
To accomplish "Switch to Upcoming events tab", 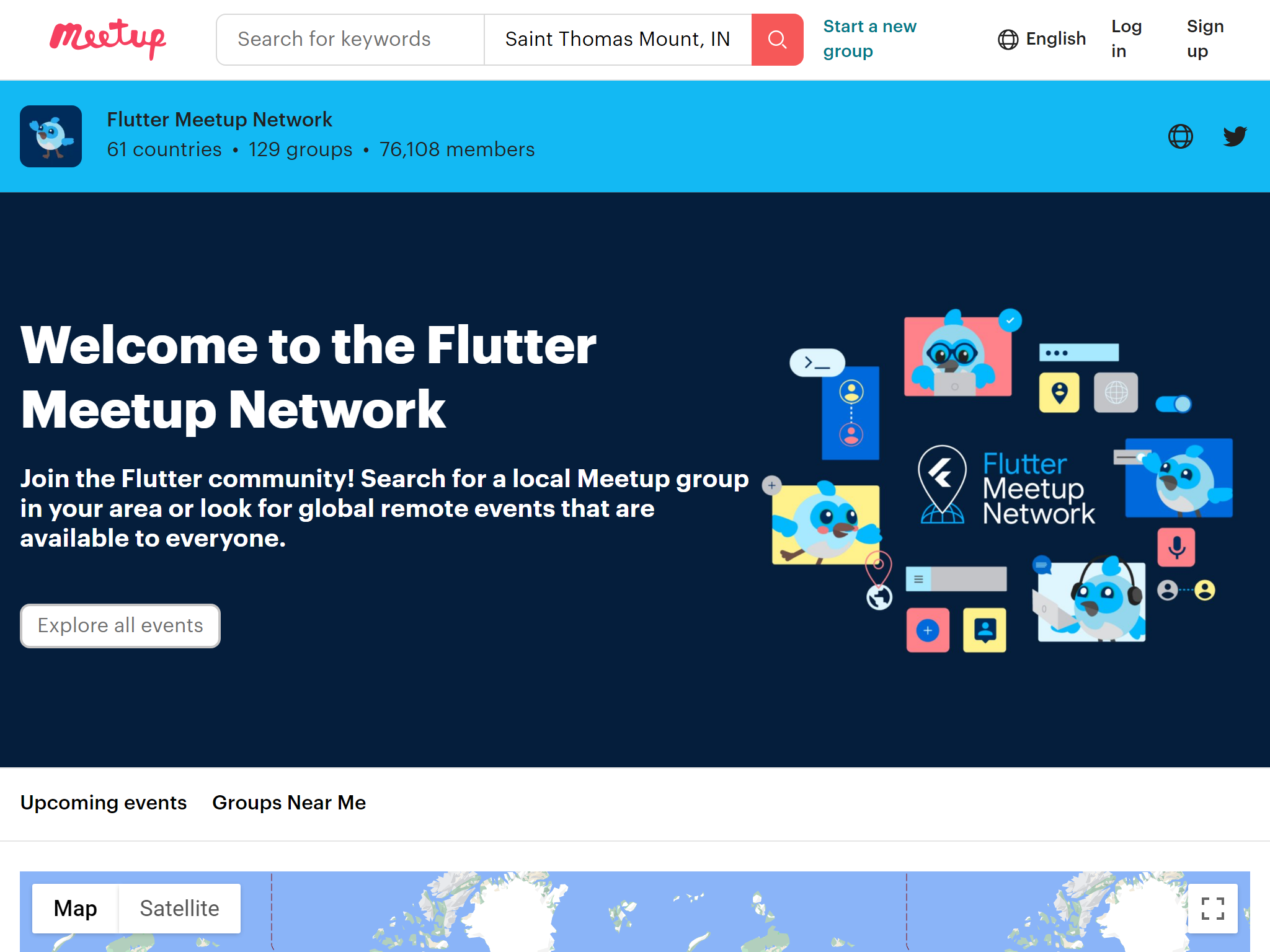I will pos(104,803).
